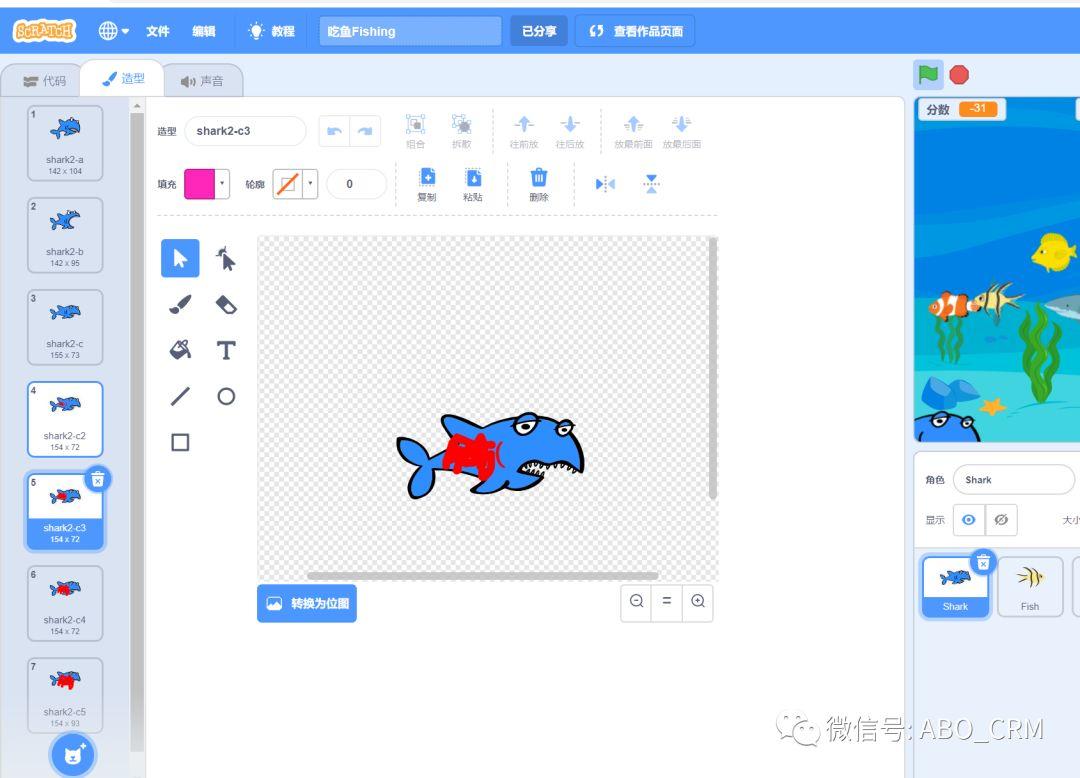This screenshot has height=778, width=1080.
Task: Select costume shark2-c2 thumbnail
Action: pyautogui.click(x=65, y=420)
